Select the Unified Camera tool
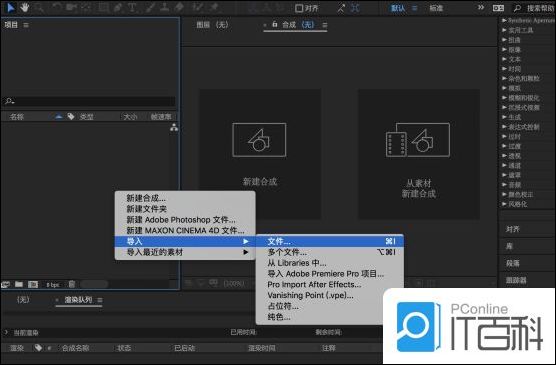556x365 pixels. click(x=71, y=7)
